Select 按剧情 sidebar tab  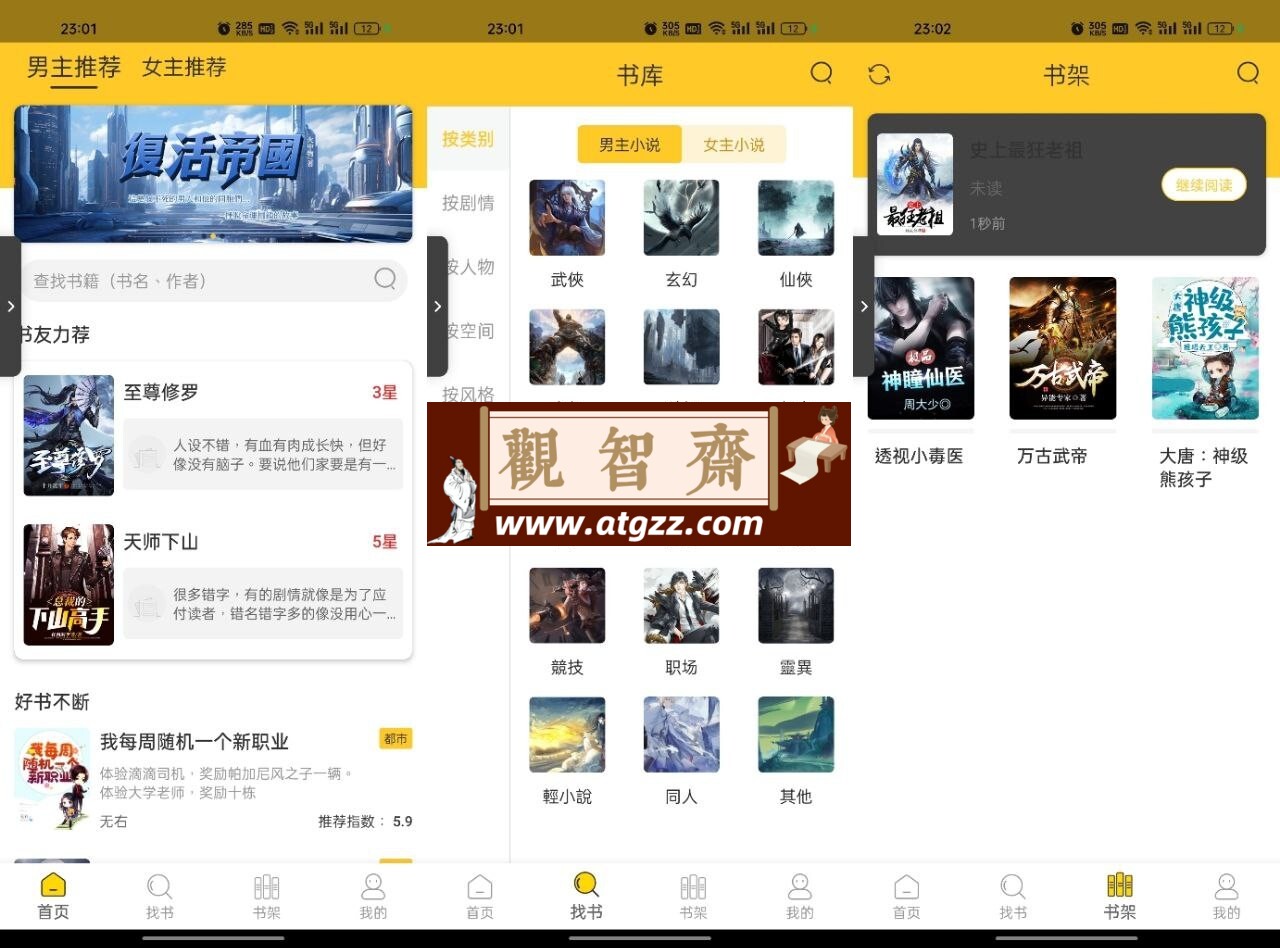pyautogui.click(x=468, y=203)
